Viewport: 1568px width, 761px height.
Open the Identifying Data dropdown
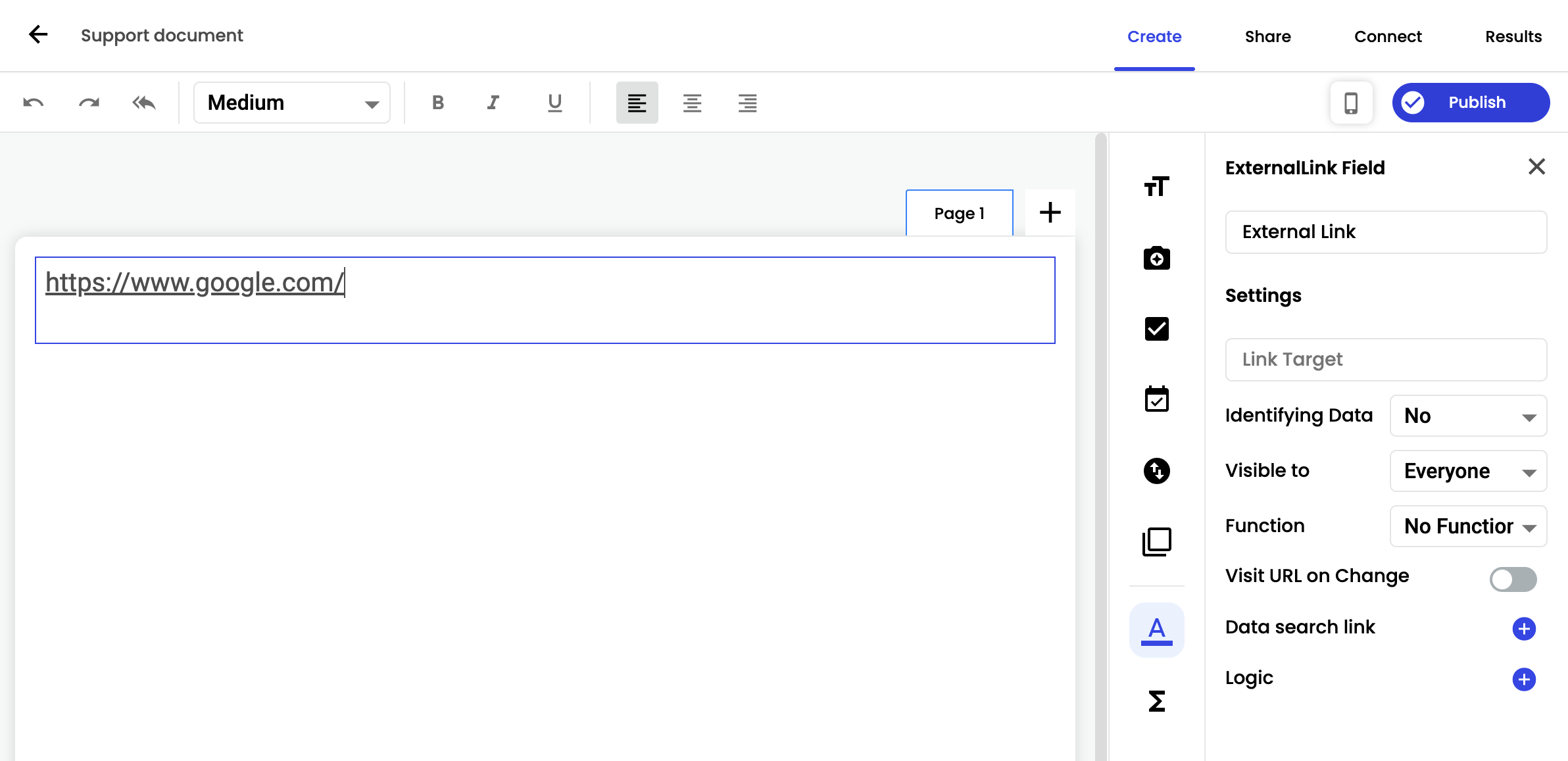pyautogui.click(x=1468, y=416)
